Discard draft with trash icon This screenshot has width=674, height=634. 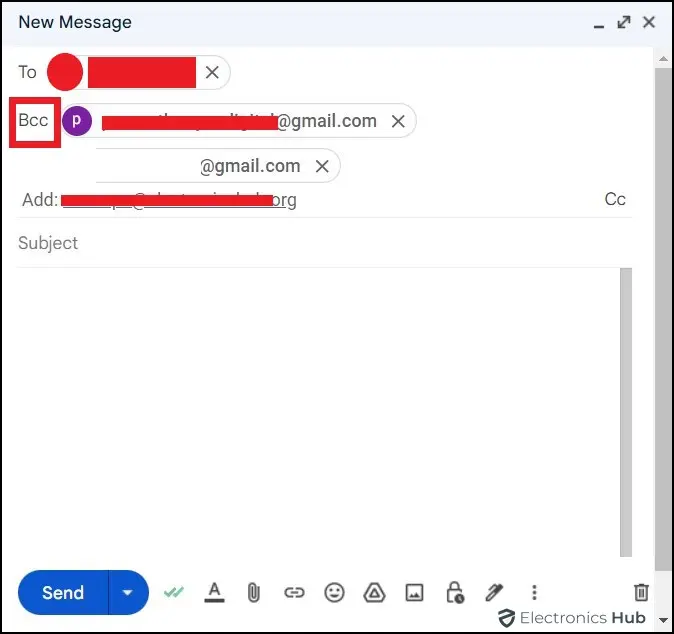641,592
